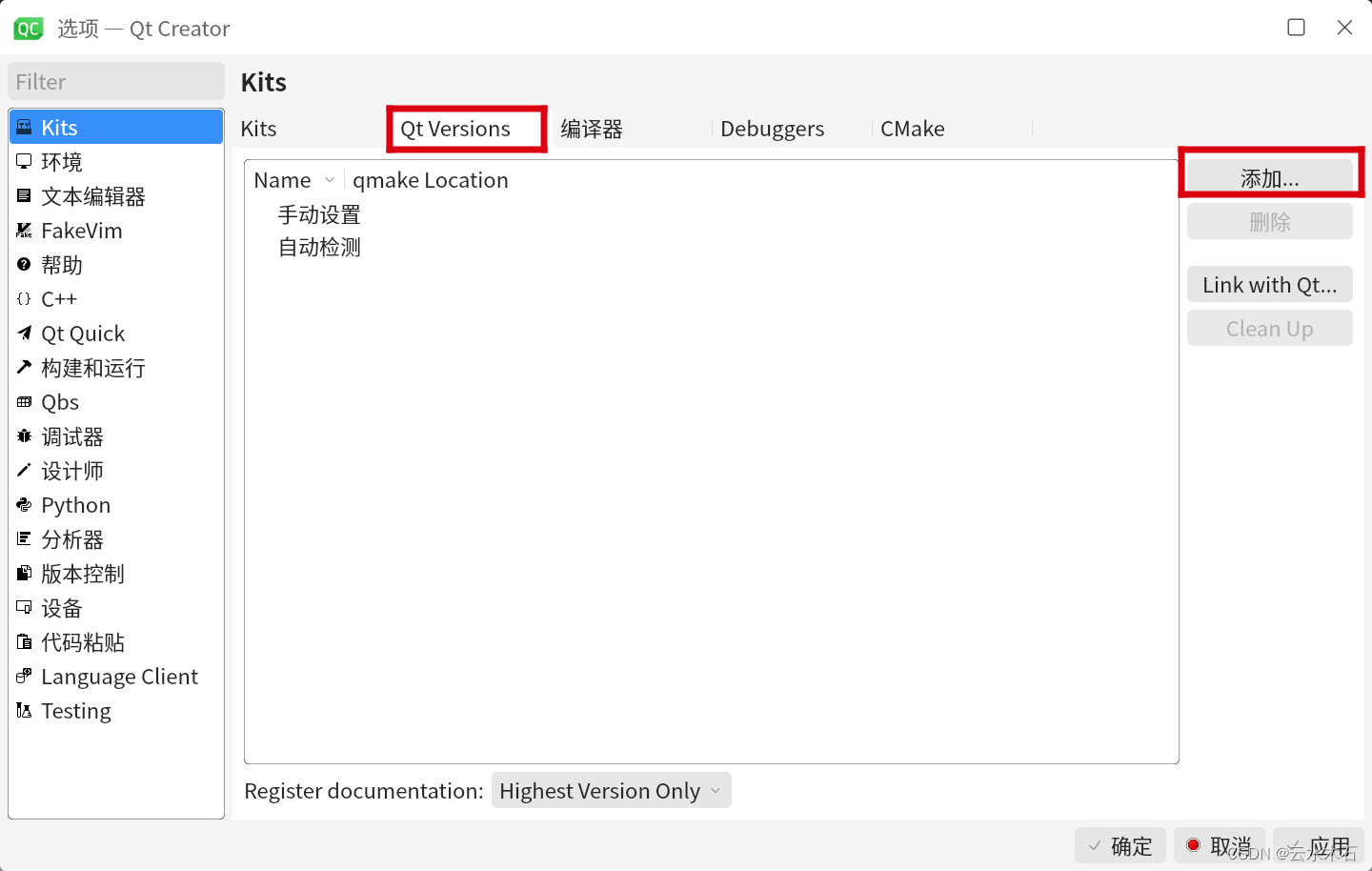Open the 设计师 pencil icon
Viewport: 1372px width, 871px height.
[24, 471]
